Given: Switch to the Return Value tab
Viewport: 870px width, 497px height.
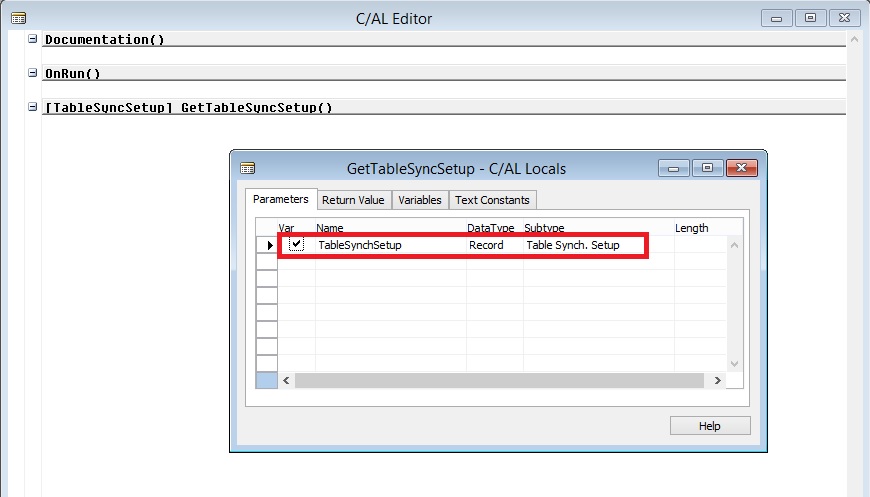Looking at the screenshot, I should (353, 200).
